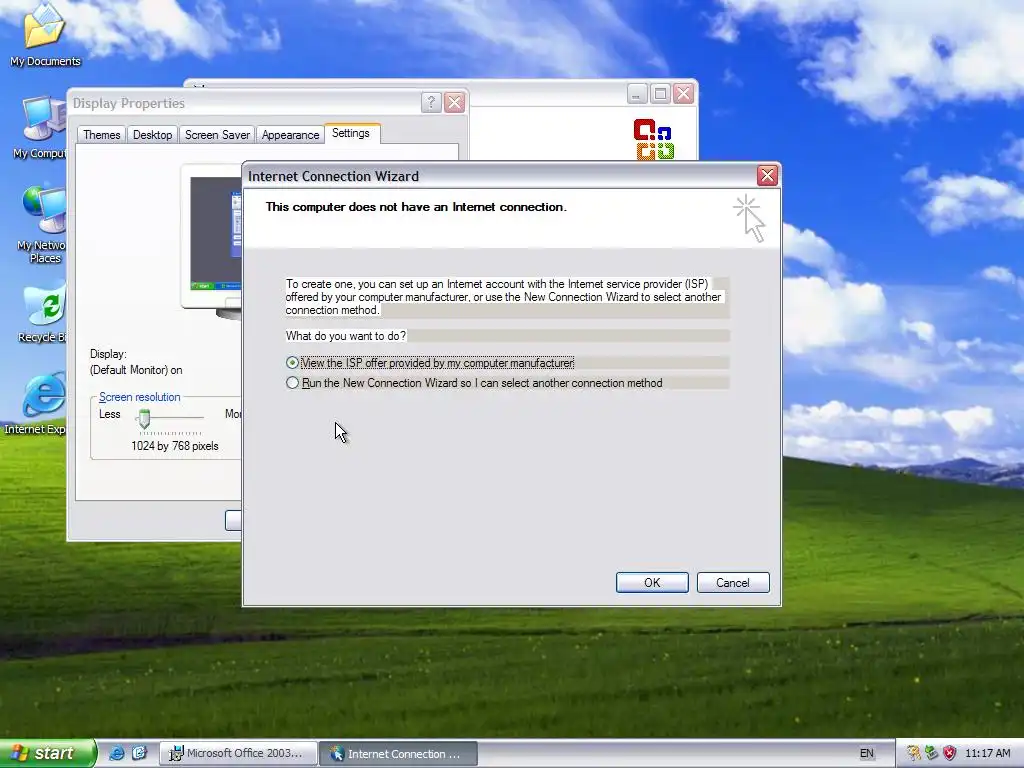Select the Settings tab in Display Properties
This screenshot has height=768, width=1024.
pyautogui.click(x=351, y=133)
